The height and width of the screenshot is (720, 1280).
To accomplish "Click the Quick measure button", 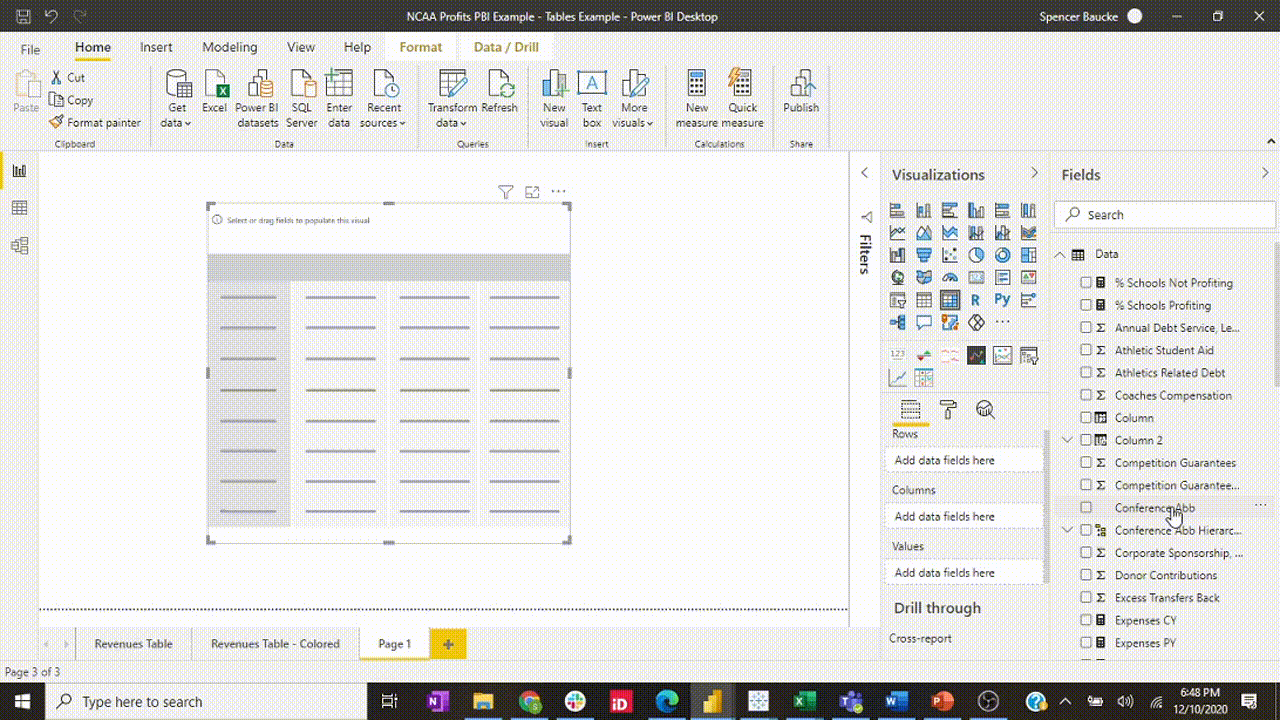I will (742, 98).
